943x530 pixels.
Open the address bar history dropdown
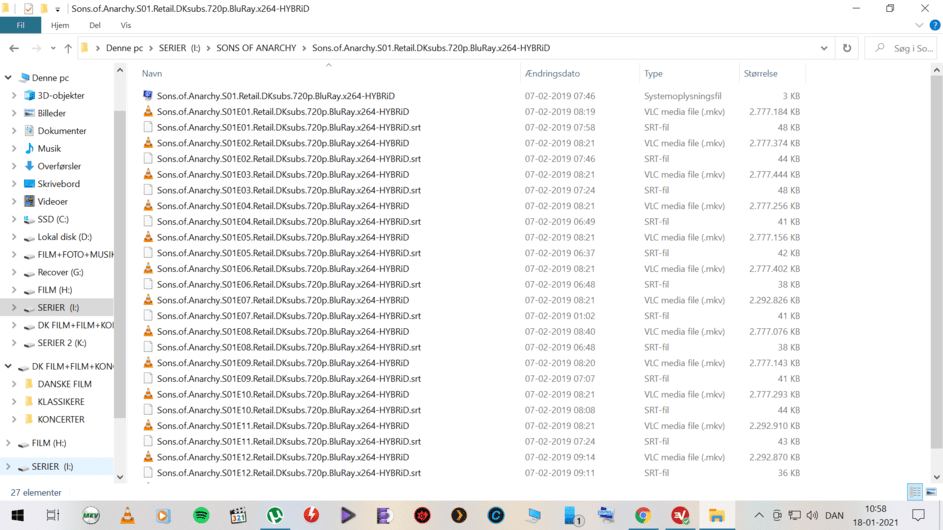824,48
